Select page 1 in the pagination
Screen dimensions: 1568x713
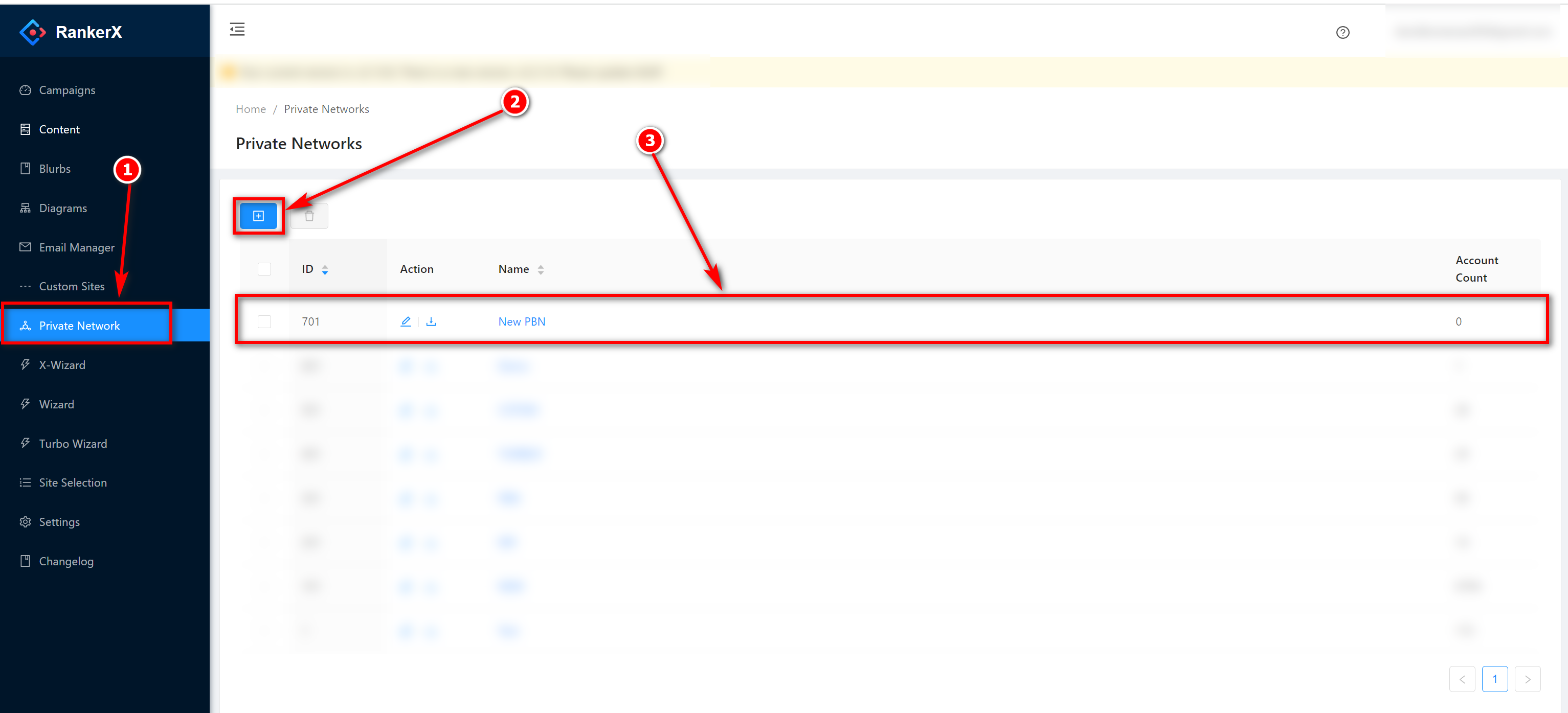pos(1494,679)
